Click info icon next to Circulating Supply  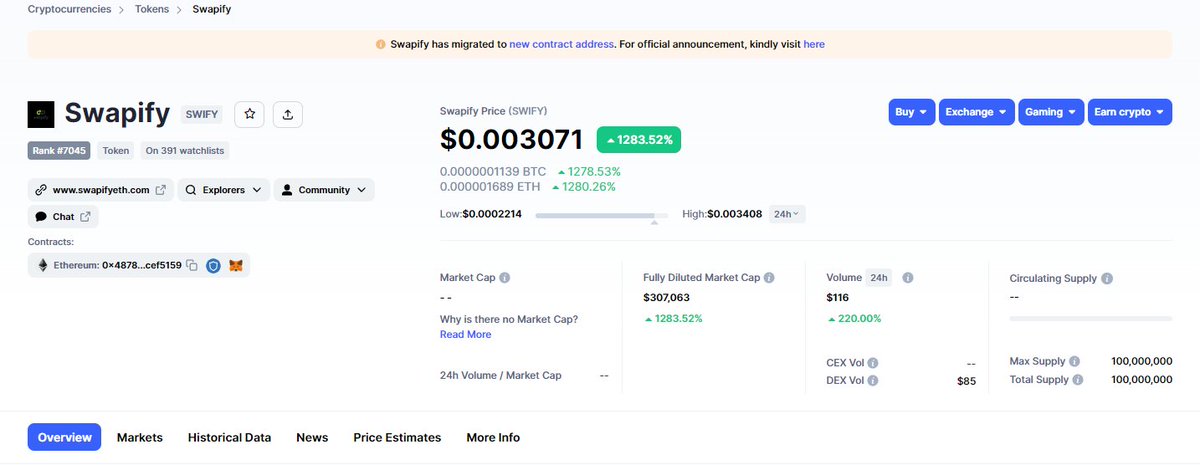(x=1107, y=279)
